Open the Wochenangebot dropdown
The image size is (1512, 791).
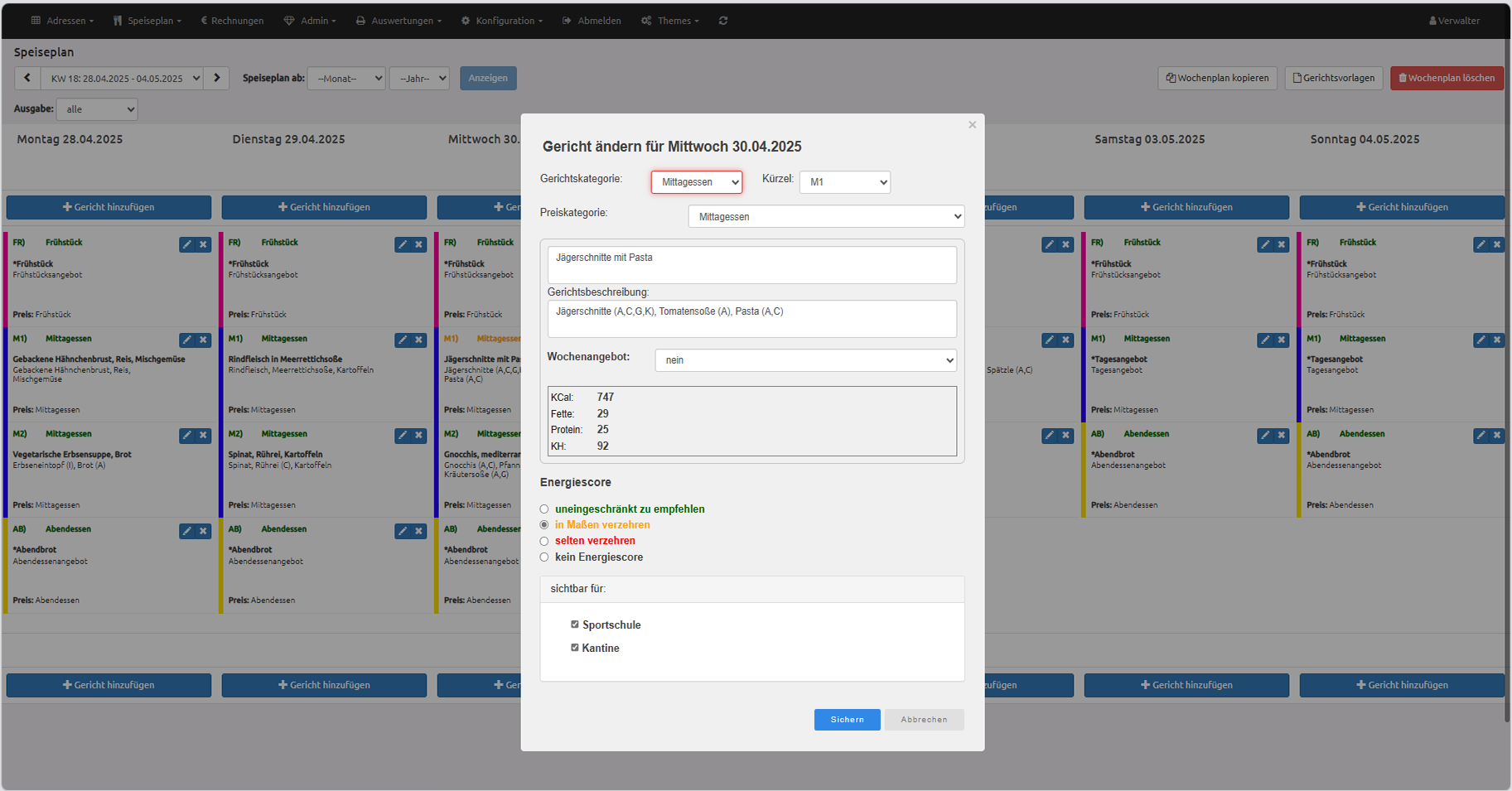[x=805, y=360]
